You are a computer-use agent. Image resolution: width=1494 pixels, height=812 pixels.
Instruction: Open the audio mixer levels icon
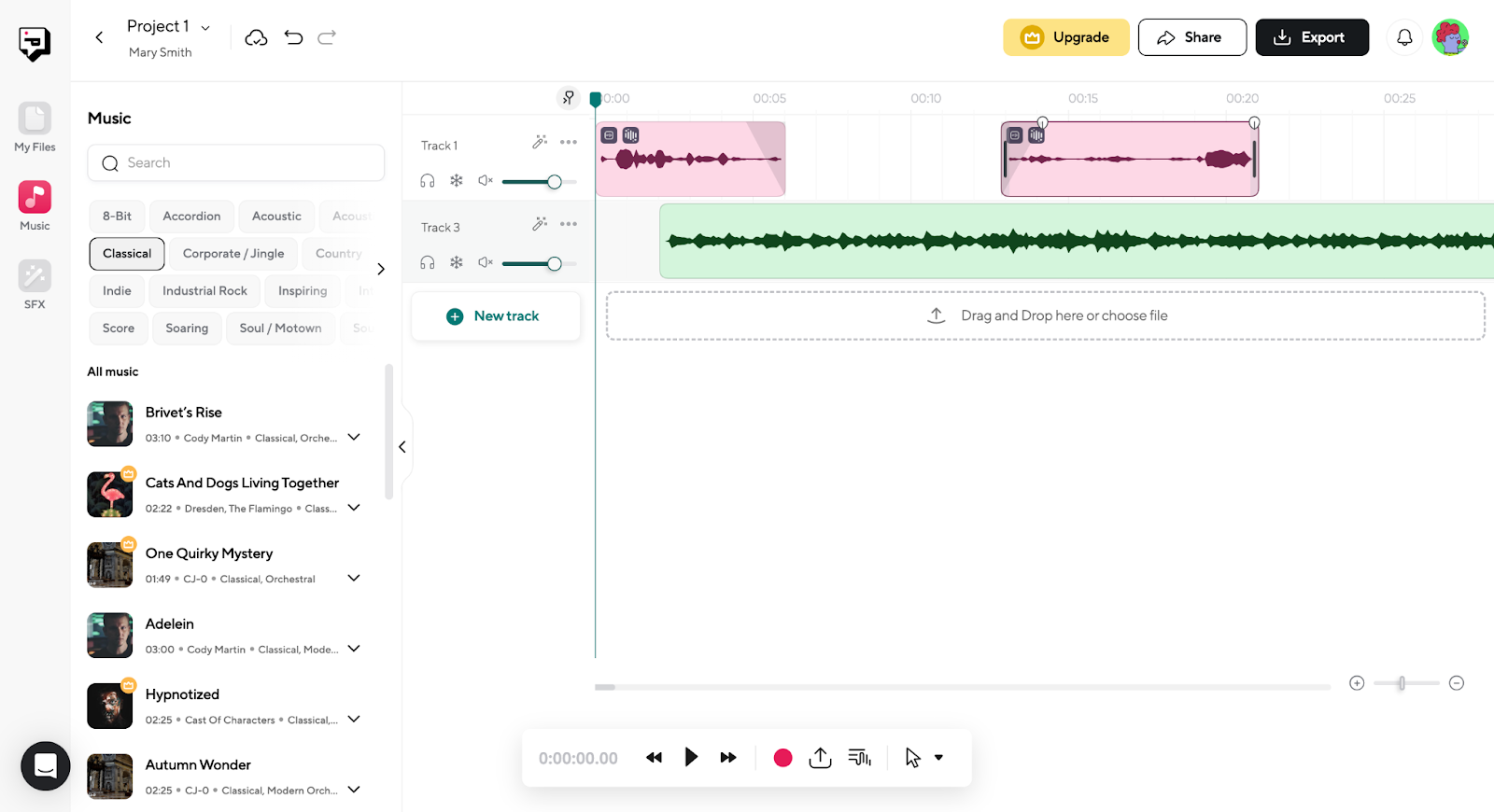pos(860,758)
